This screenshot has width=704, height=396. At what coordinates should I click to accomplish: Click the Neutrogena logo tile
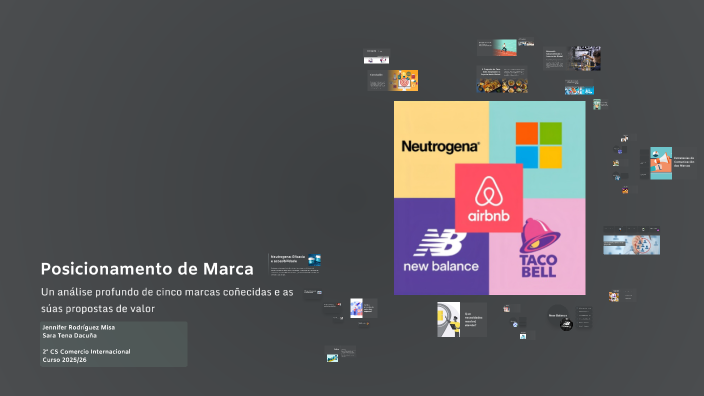441,149
